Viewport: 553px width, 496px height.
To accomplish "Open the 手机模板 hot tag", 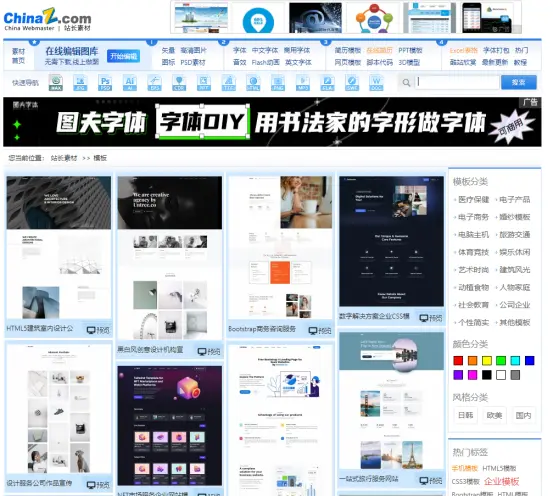I will (x=465, y=468).
